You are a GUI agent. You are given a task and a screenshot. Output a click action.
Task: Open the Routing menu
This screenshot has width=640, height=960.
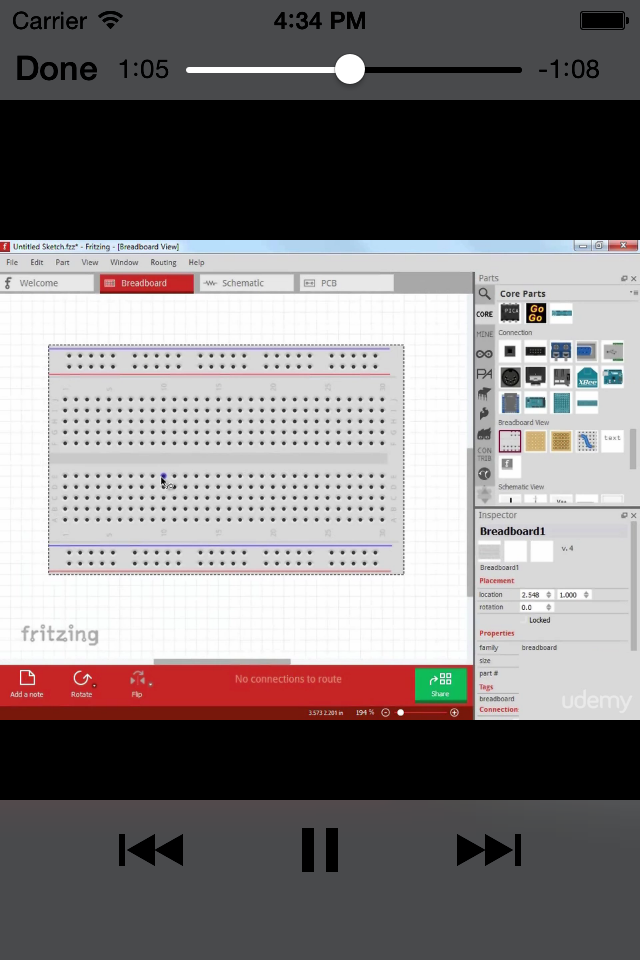coord(163,262)
